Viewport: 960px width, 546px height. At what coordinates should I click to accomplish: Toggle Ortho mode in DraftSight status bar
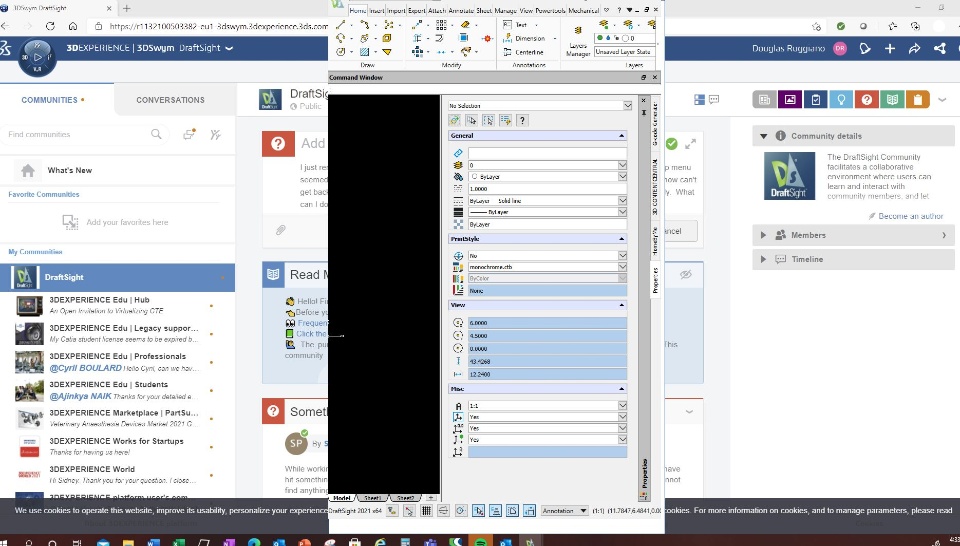click(x=443, y=510)
